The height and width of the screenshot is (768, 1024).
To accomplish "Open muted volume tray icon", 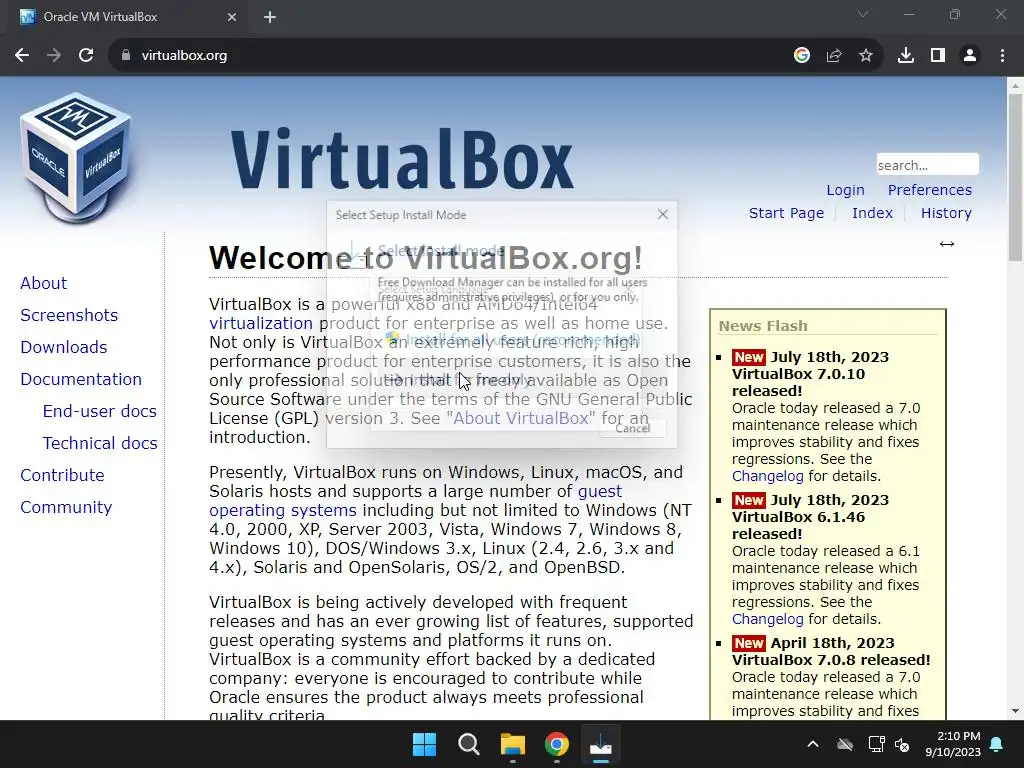I will pos(903,744).
